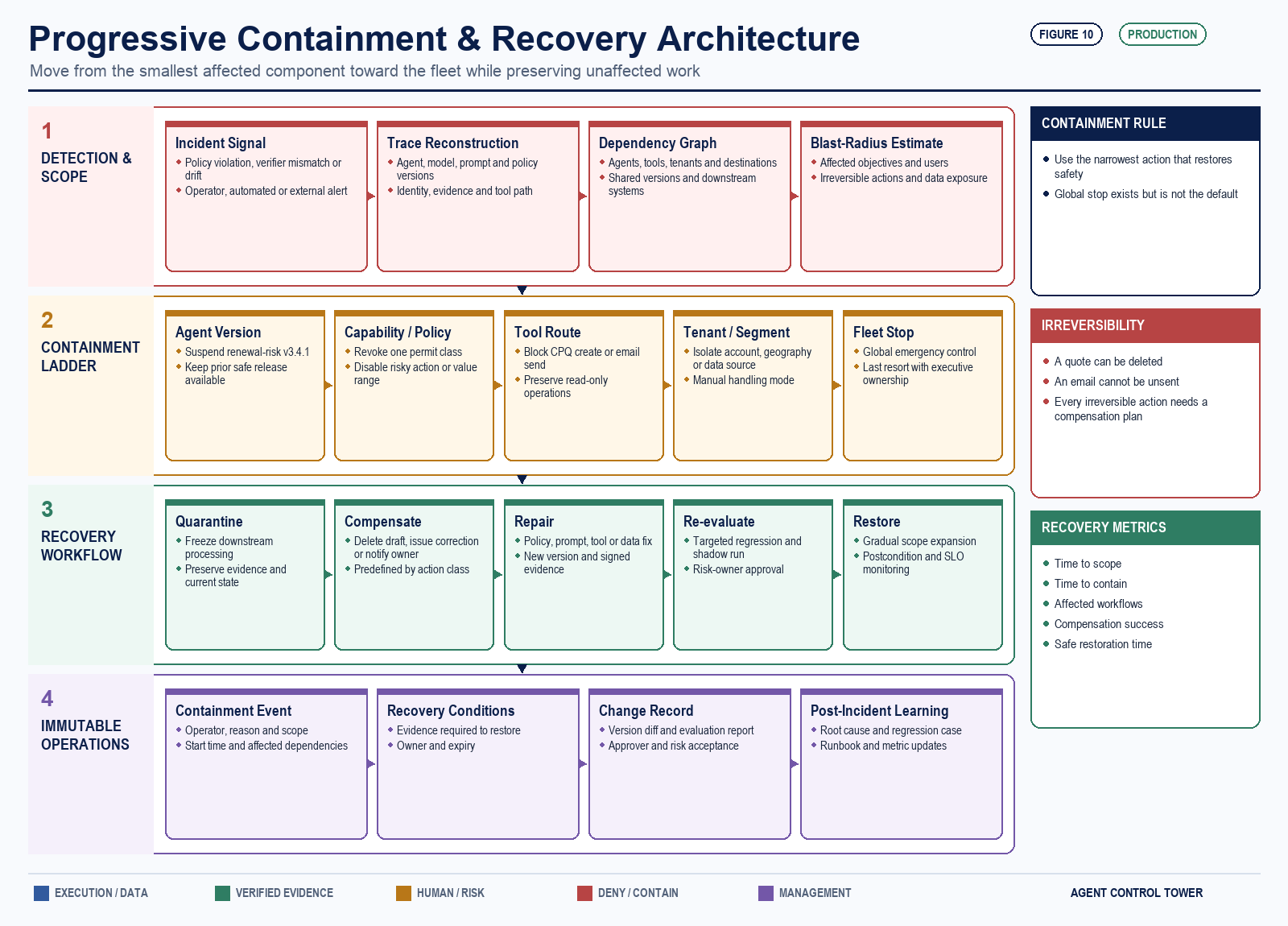Click 'Manual handling mode' bullet

[744, 380]
